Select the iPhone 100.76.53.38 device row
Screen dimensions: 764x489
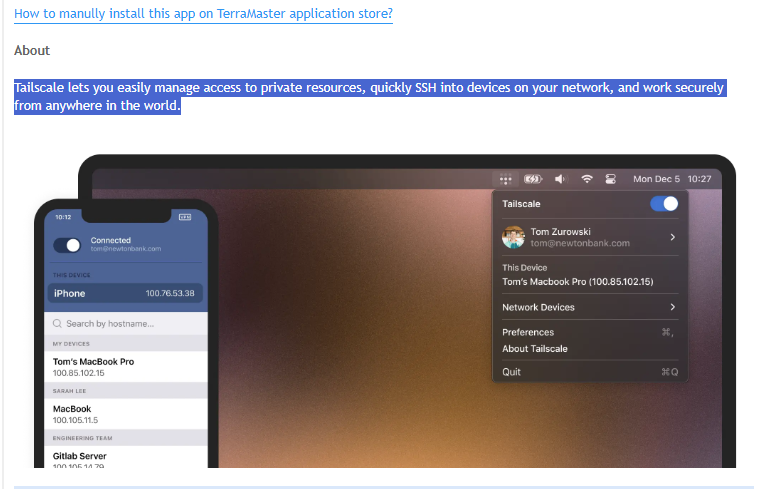pos(125,293)
